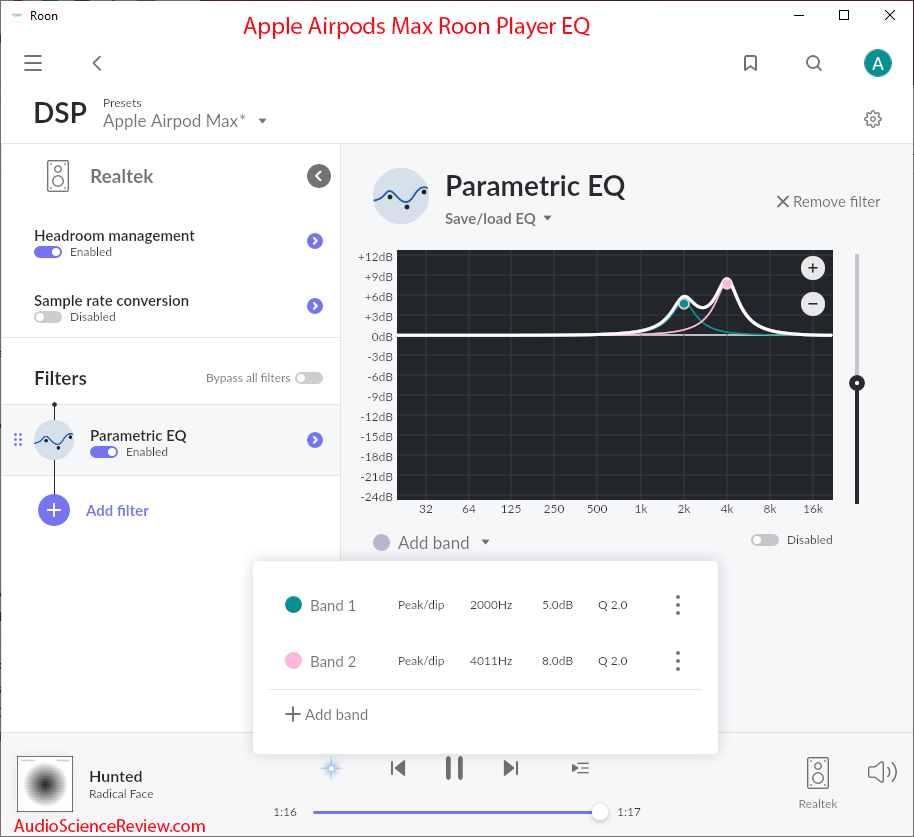Click the Sample rate conversion label
Viewport: 914px width, 837px height.
click(111, 301)
